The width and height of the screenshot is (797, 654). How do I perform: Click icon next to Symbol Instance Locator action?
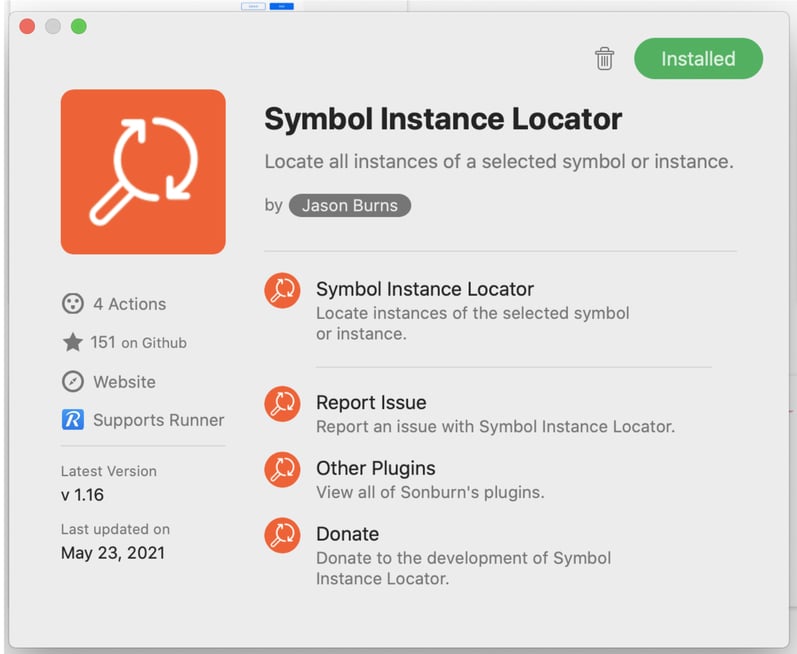coord(282,290)
